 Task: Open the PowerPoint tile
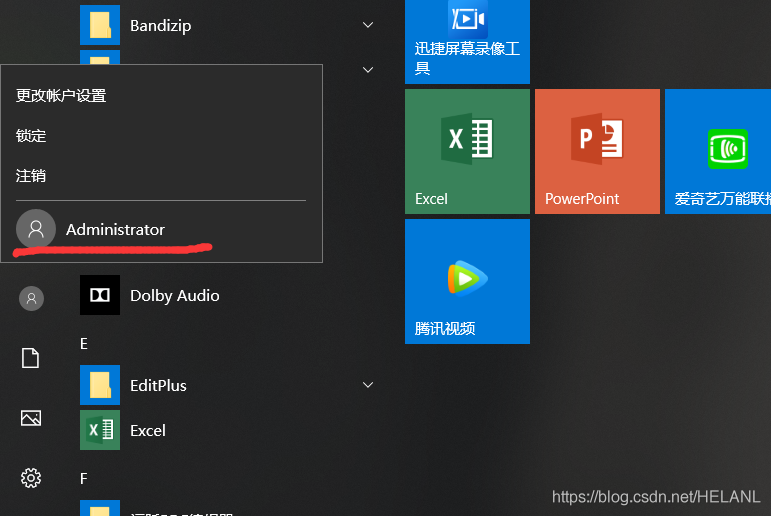597,152
